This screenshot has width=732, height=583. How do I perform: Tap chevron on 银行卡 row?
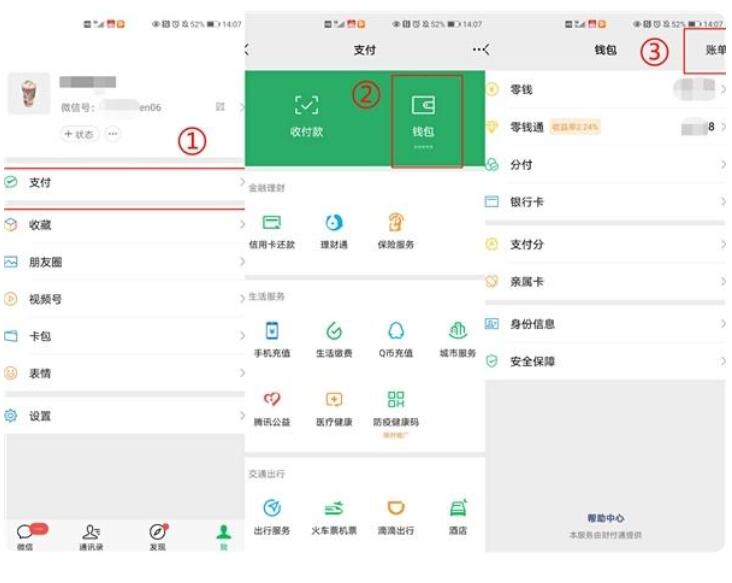[723, 202]
